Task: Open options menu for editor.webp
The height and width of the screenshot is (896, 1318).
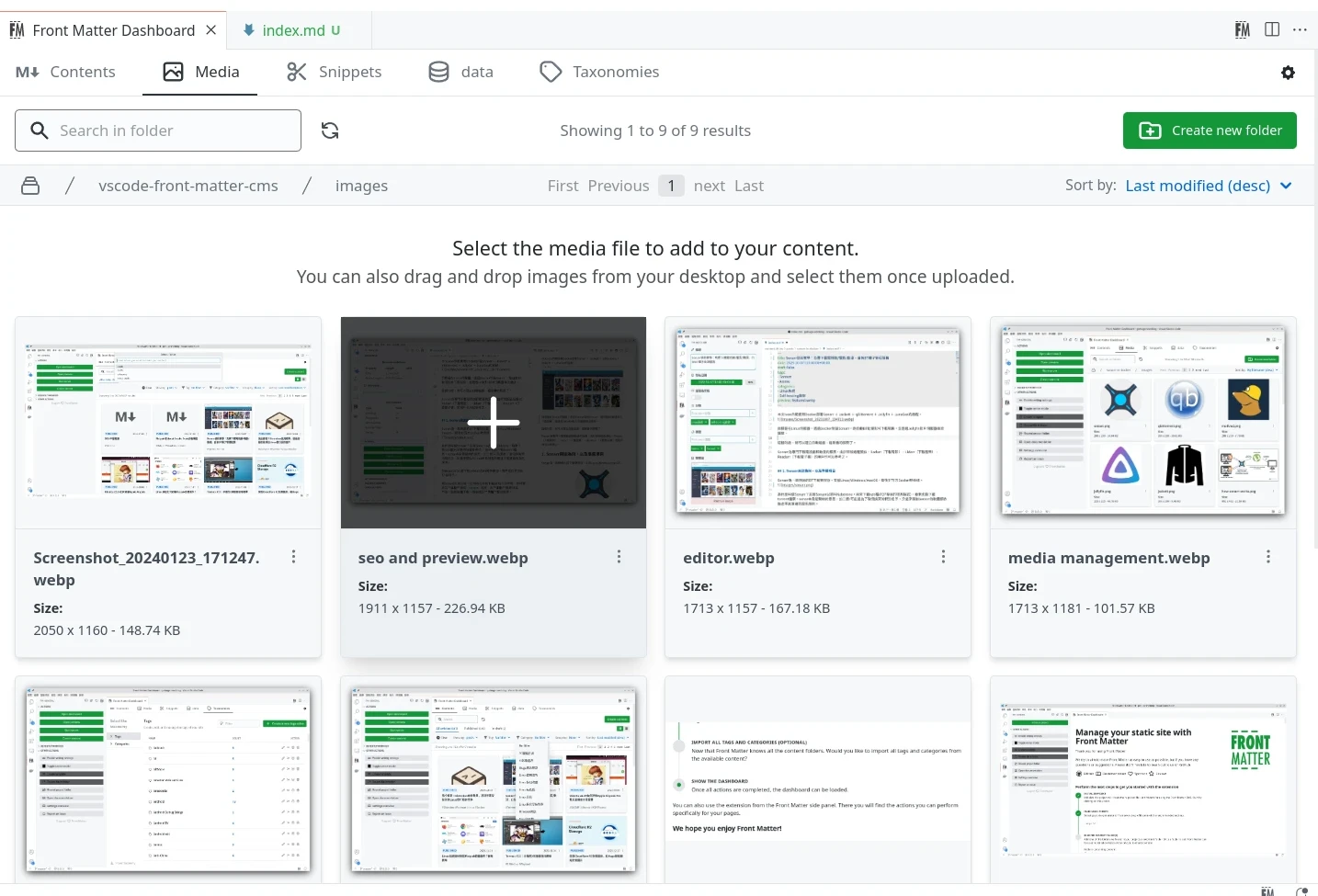Action: [x=943, y=557]
